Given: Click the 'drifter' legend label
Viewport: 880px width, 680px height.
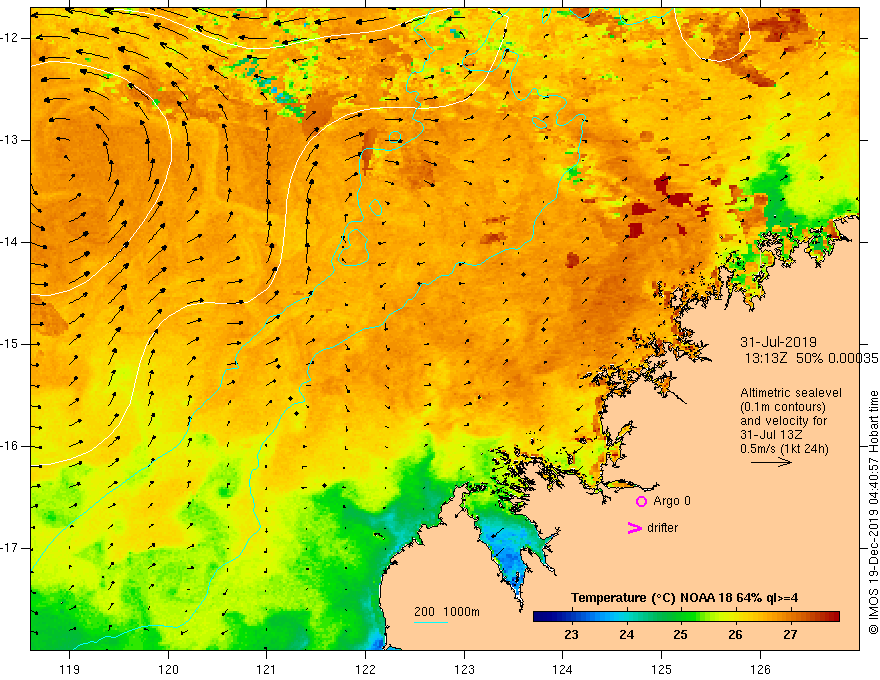Looking at the screenshot, I should pyautogui.click(x=662, y=528).
